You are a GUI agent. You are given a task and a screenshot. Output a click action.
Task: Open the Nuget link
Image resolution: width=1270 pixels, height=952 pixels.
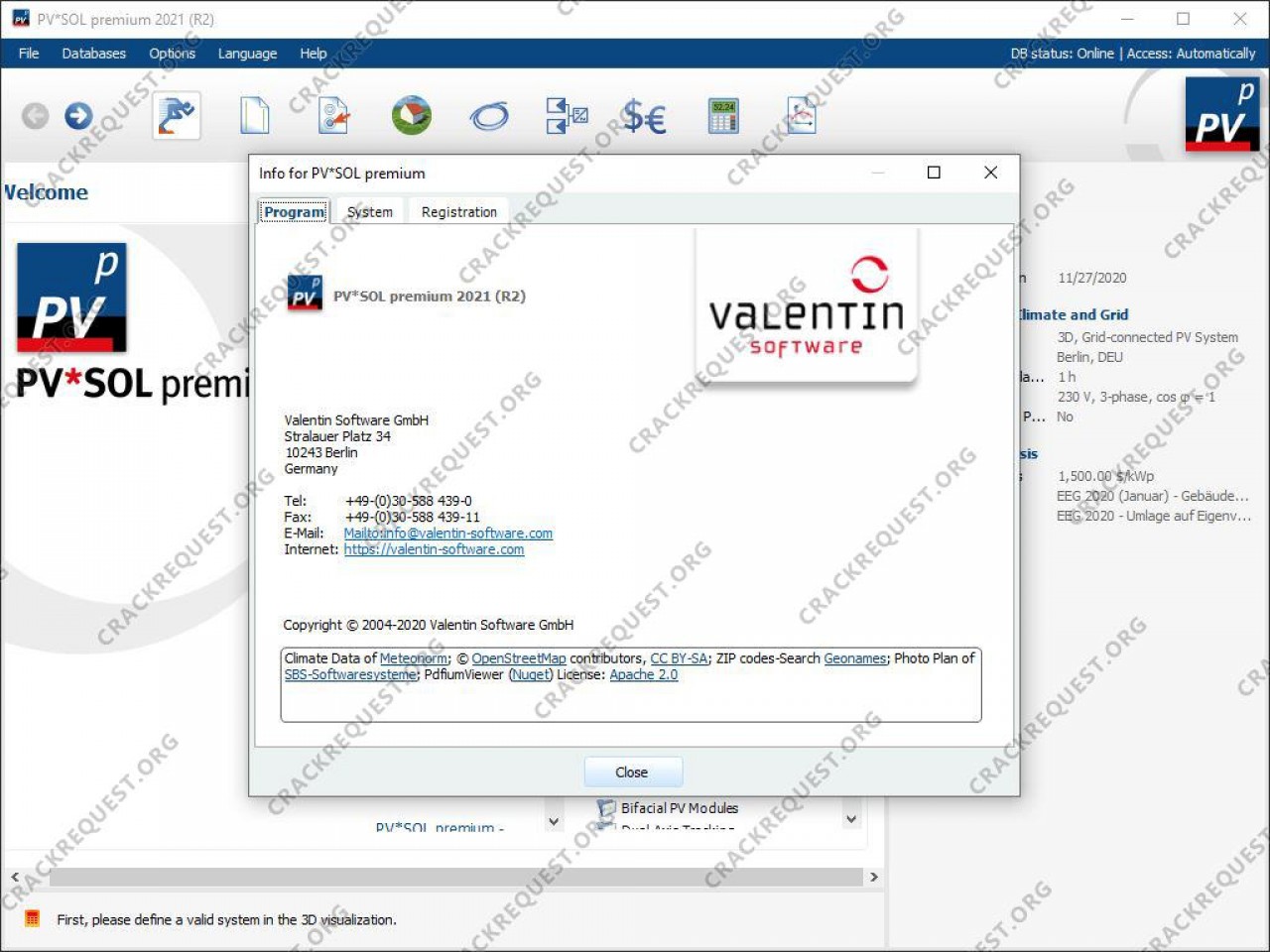tap(531, 674)
